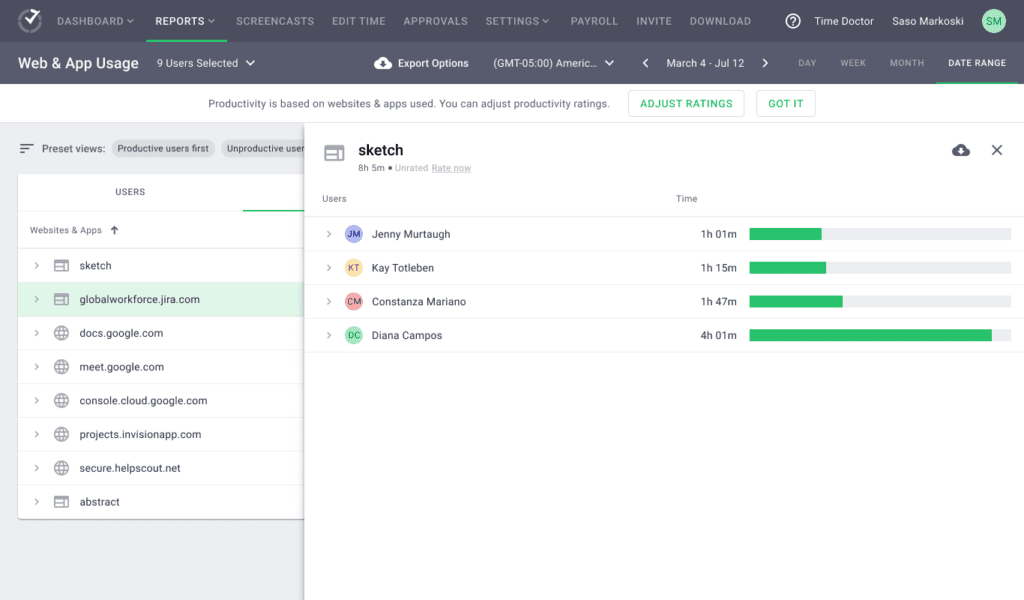The width and height of the screenshot is (1024, 600).
Task: Click Jenny Murtaugh's JM avatar
Action: coord(353,233)
